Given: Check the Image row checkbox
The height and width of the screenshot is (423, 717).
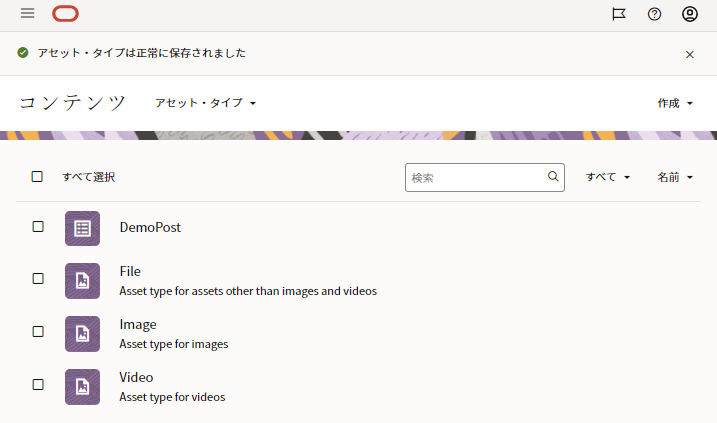Looking at the screenshot, I should tap(38, 332).
